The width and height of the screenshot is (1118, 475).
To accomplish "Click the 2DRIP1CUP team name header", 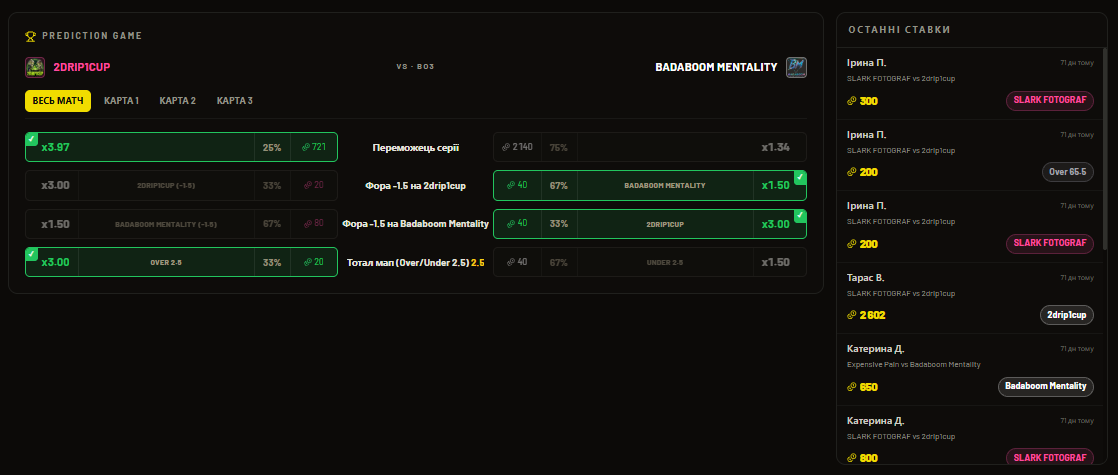I will (x=82, y=67).
